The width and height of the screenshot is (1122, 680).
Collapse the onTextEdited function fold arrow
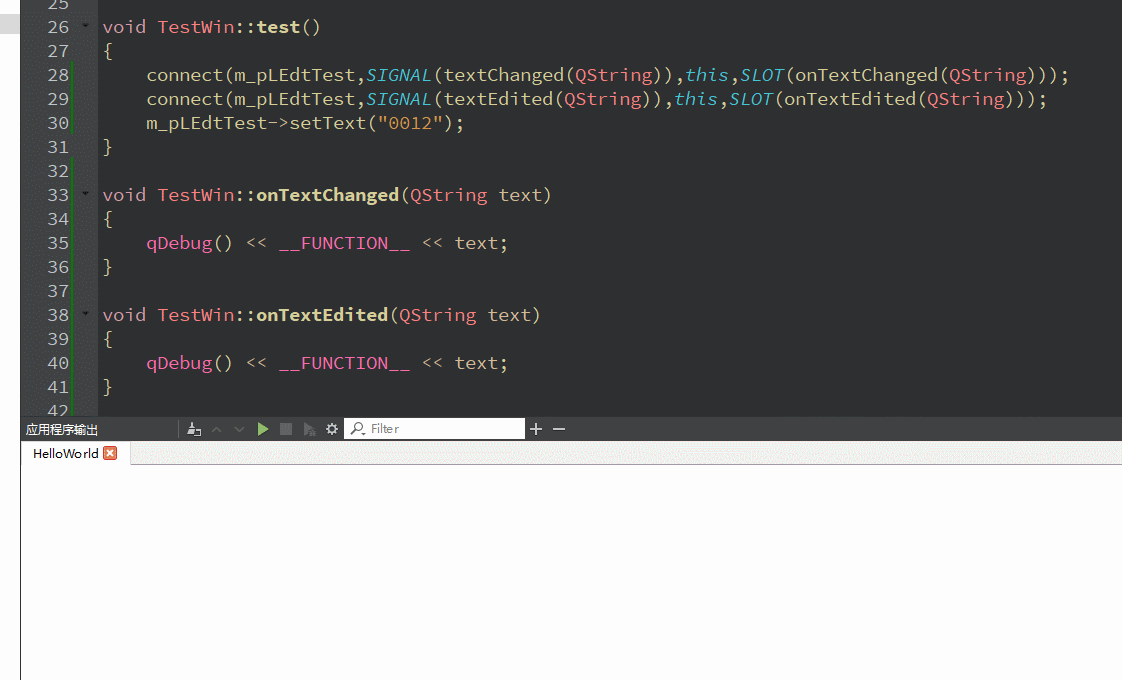coord(86,313)
